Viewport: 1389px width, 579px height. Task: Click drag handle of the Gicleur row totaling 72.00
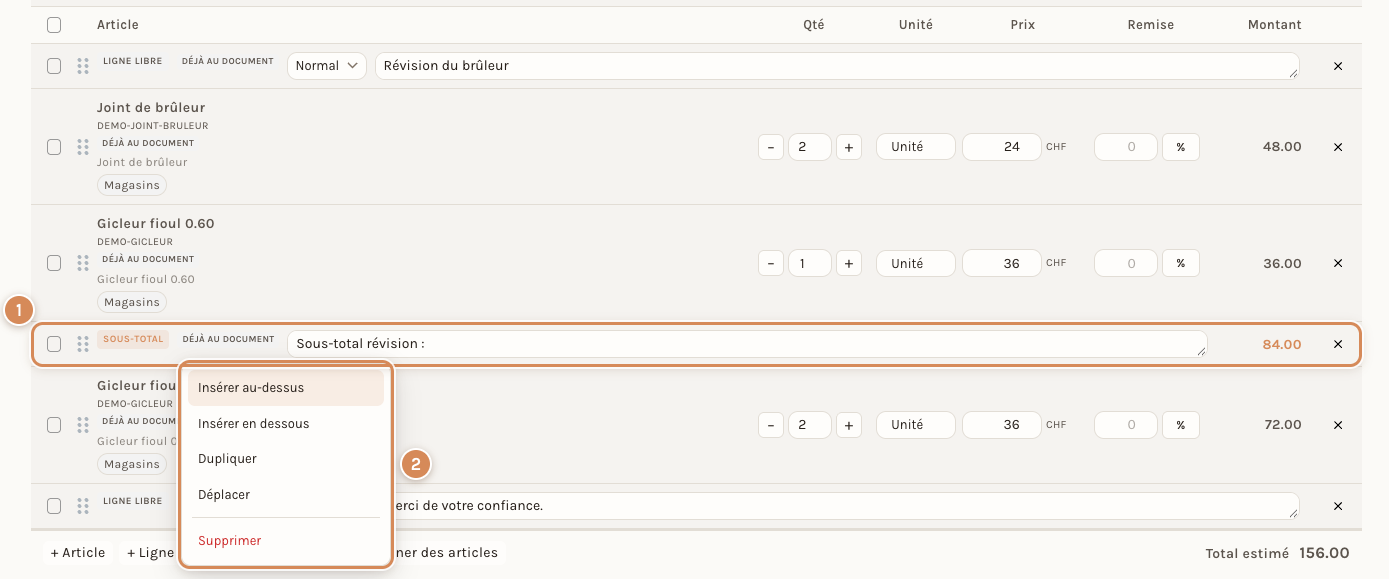coord(83,425)
